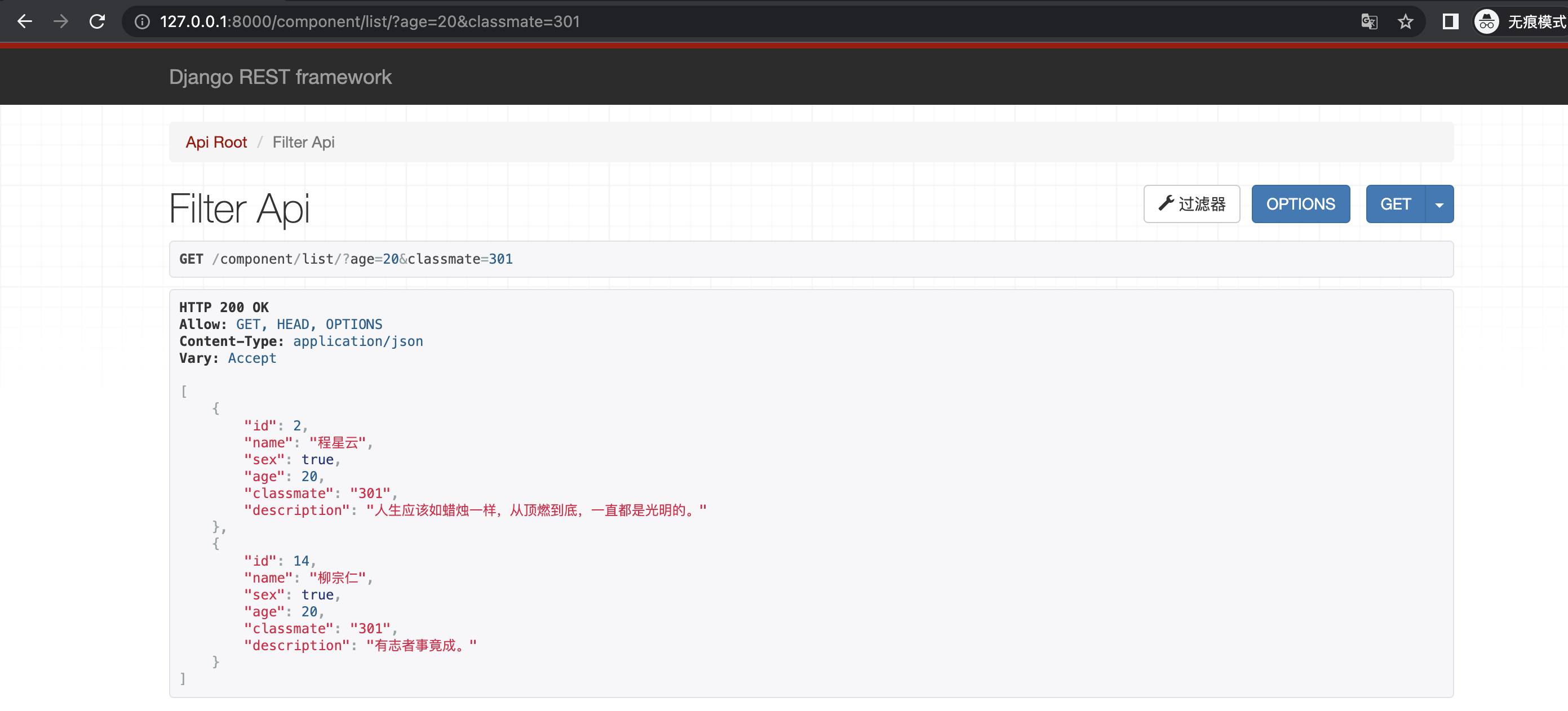Click the Filter Api page heading
The width and height of the screenshot is (1568, 711).
(239, 208)
